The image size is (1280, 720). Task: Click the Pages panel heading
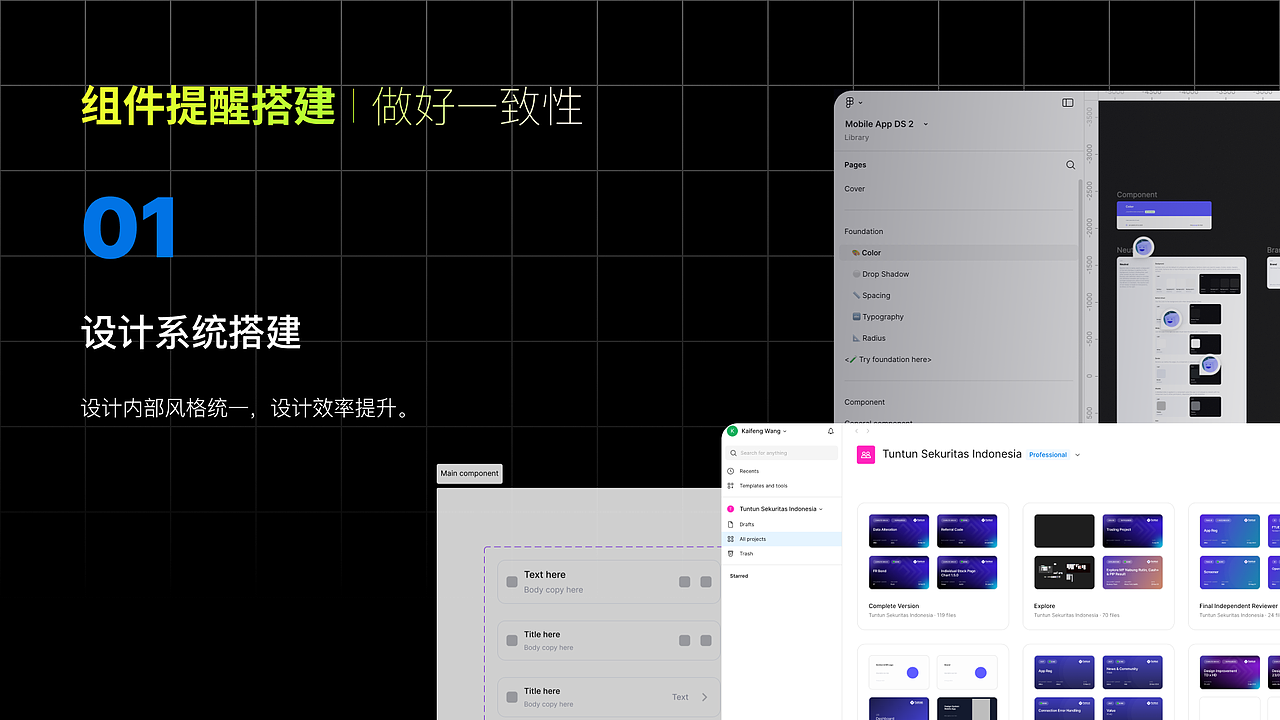855,165
